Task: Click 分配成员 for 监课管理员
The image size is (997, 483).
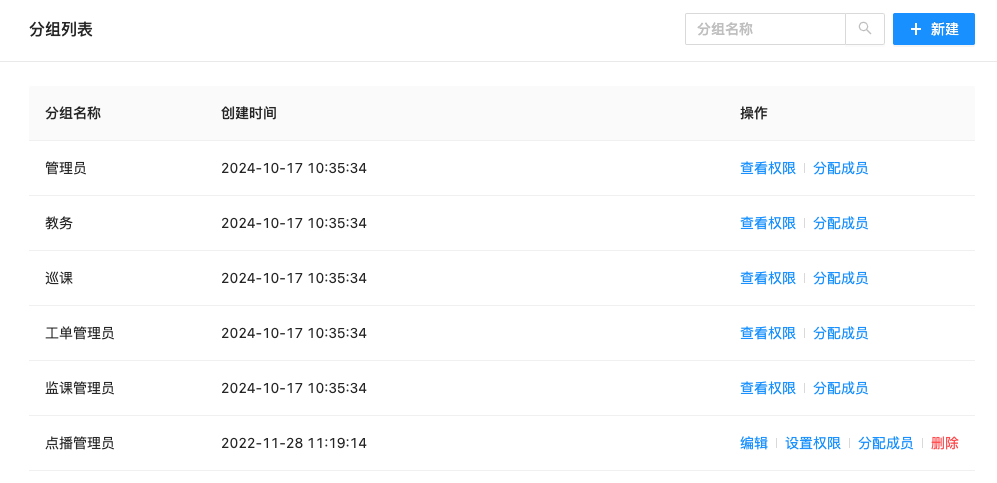Action: 841,388
